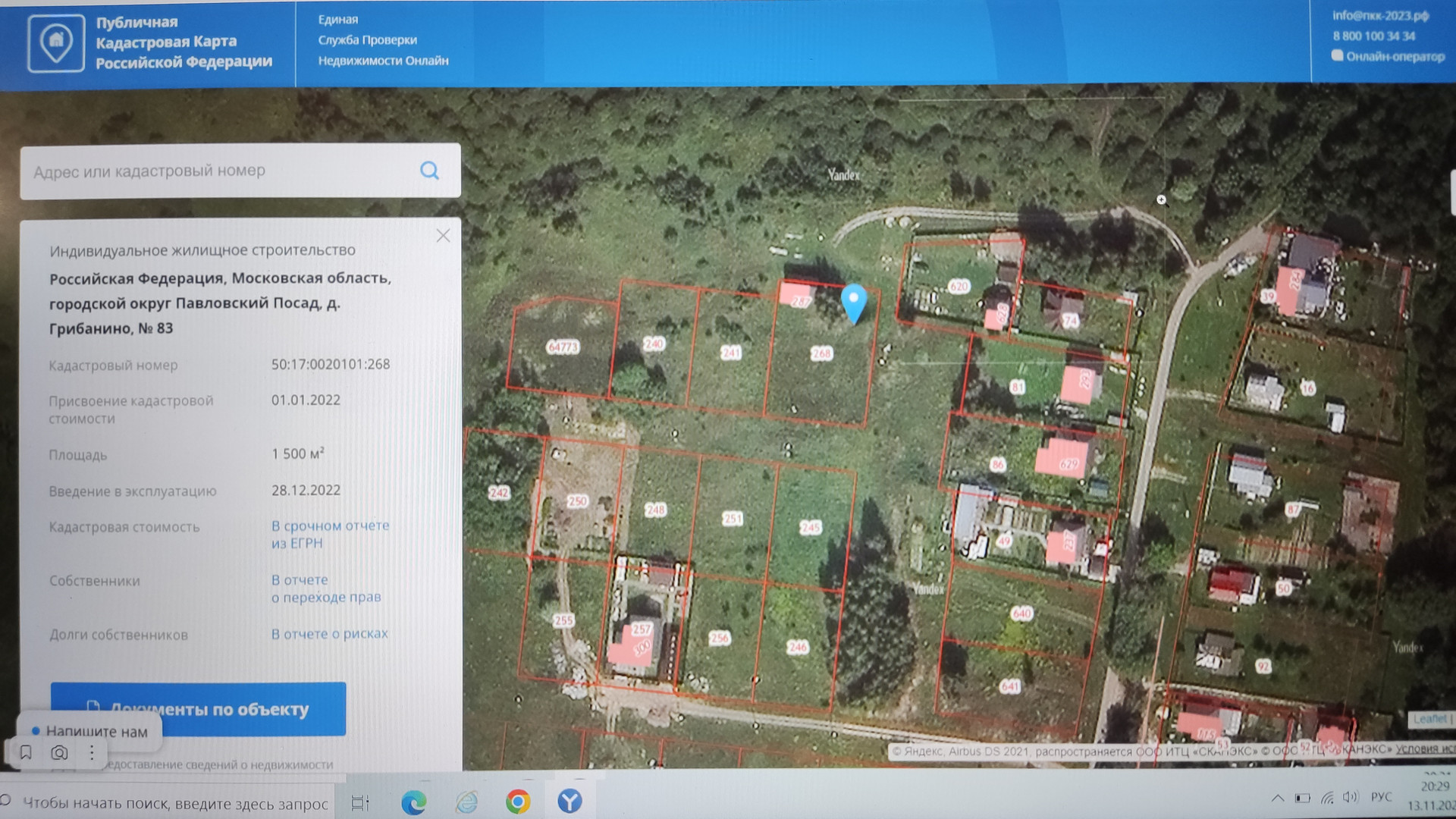Click the camera screenshot icon
The height and width of the screenshot is (819, 1456).
click(x=59, y=752)
